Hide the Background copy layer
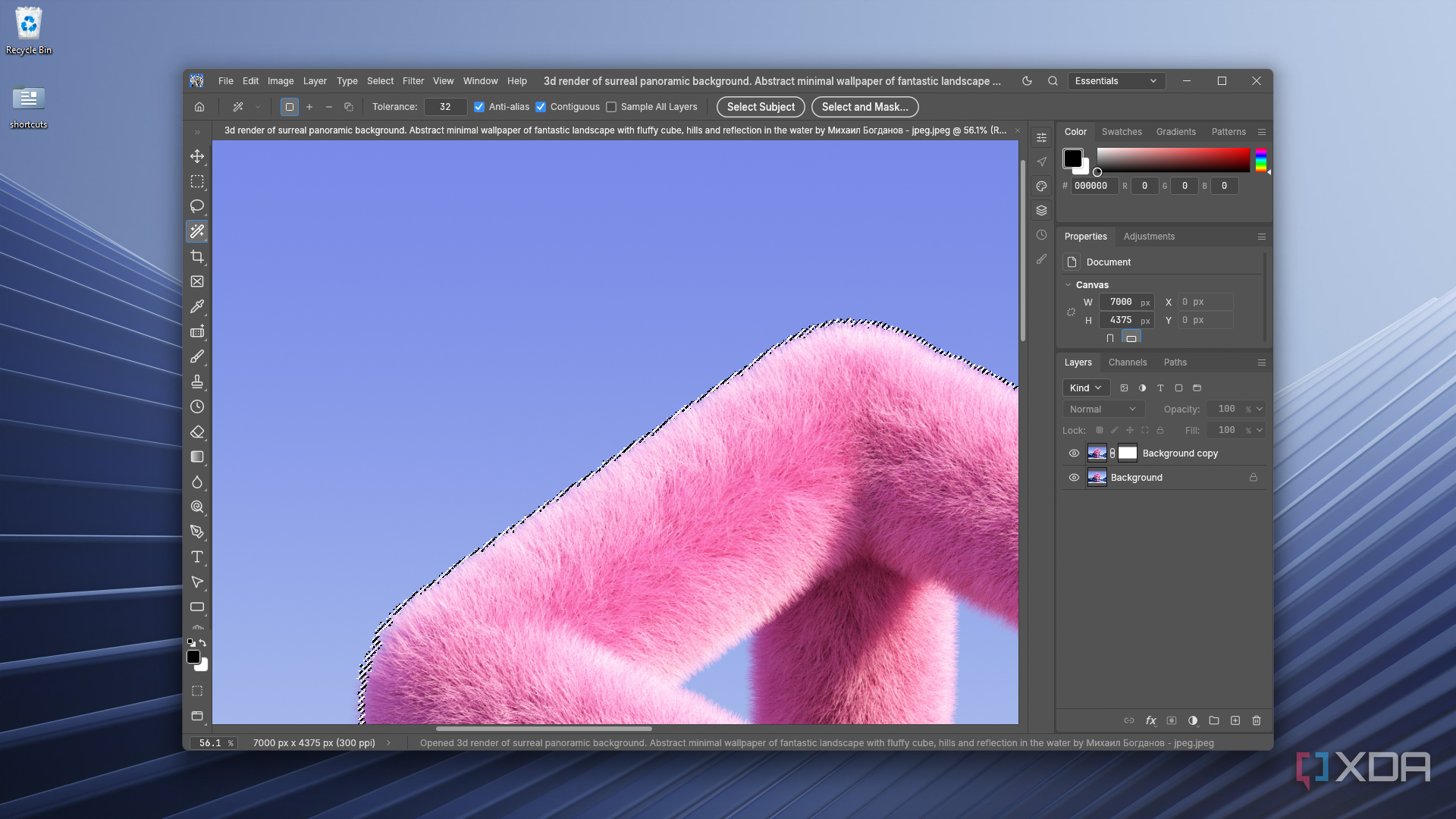This screenshot has width=1456, height=819. [1074, 453]
